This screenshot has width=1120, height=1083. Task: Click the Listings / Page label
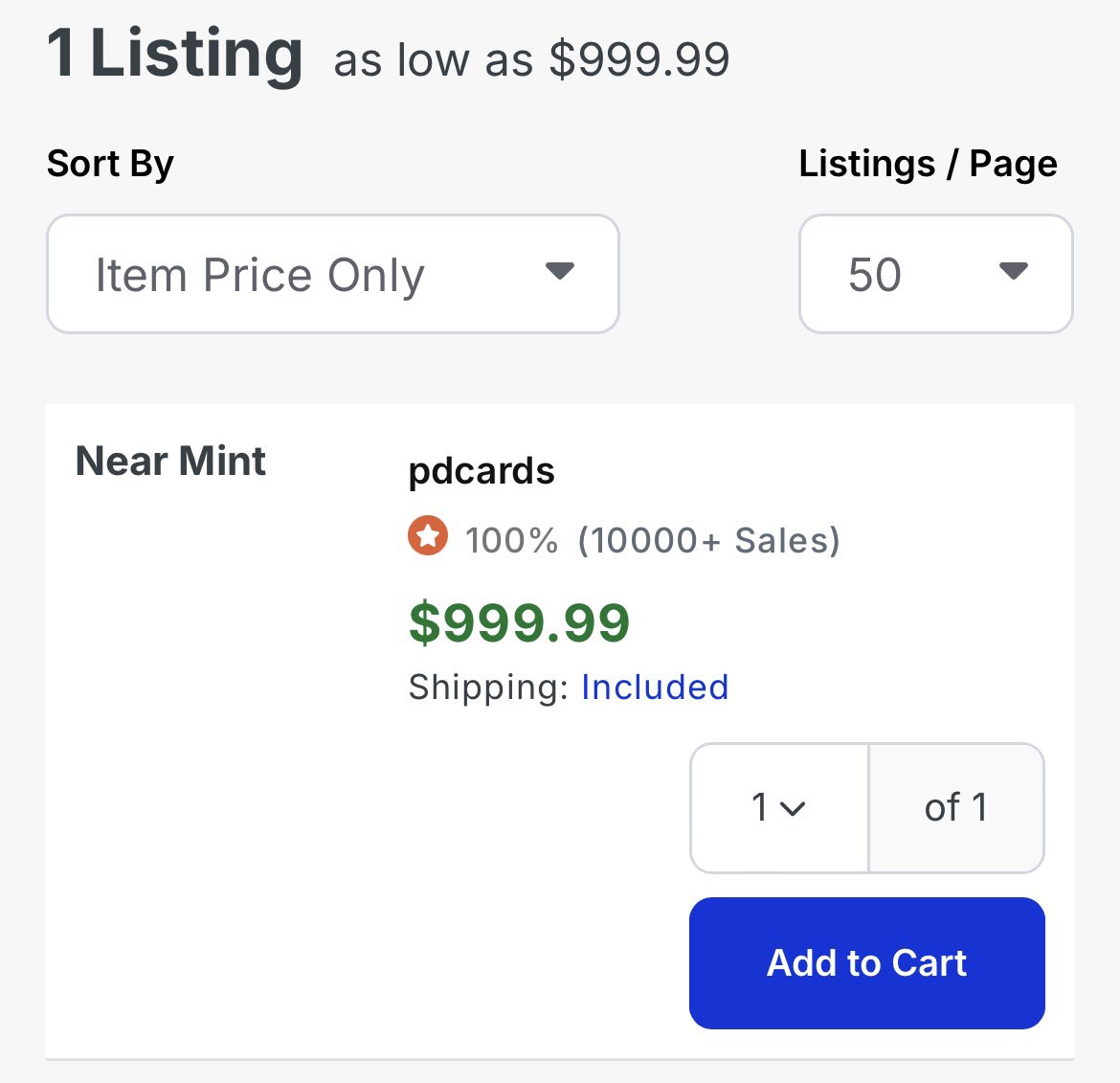(928, 164)
